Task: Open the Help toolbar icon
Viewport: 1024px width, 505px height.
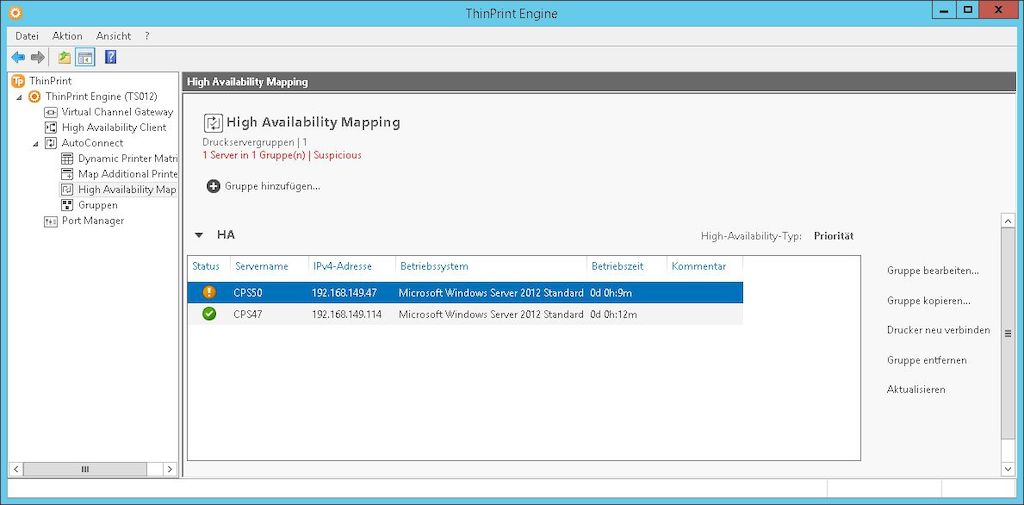Action: coord(110,57)
